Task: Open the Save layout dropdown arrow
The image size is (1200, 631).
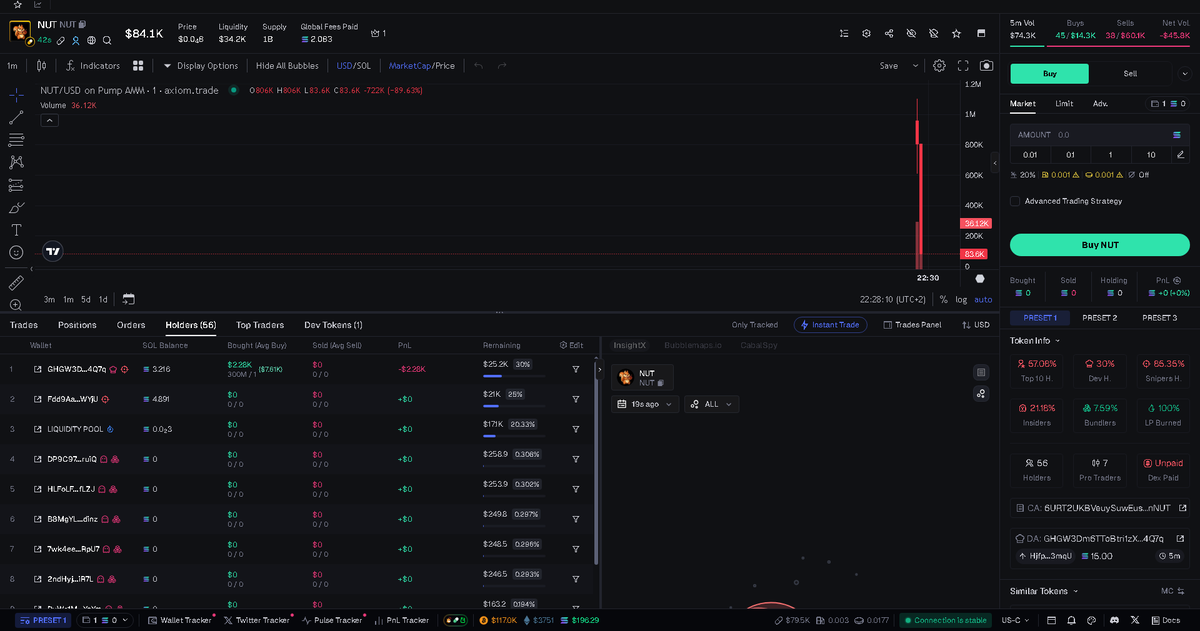Action: (915, 66)
